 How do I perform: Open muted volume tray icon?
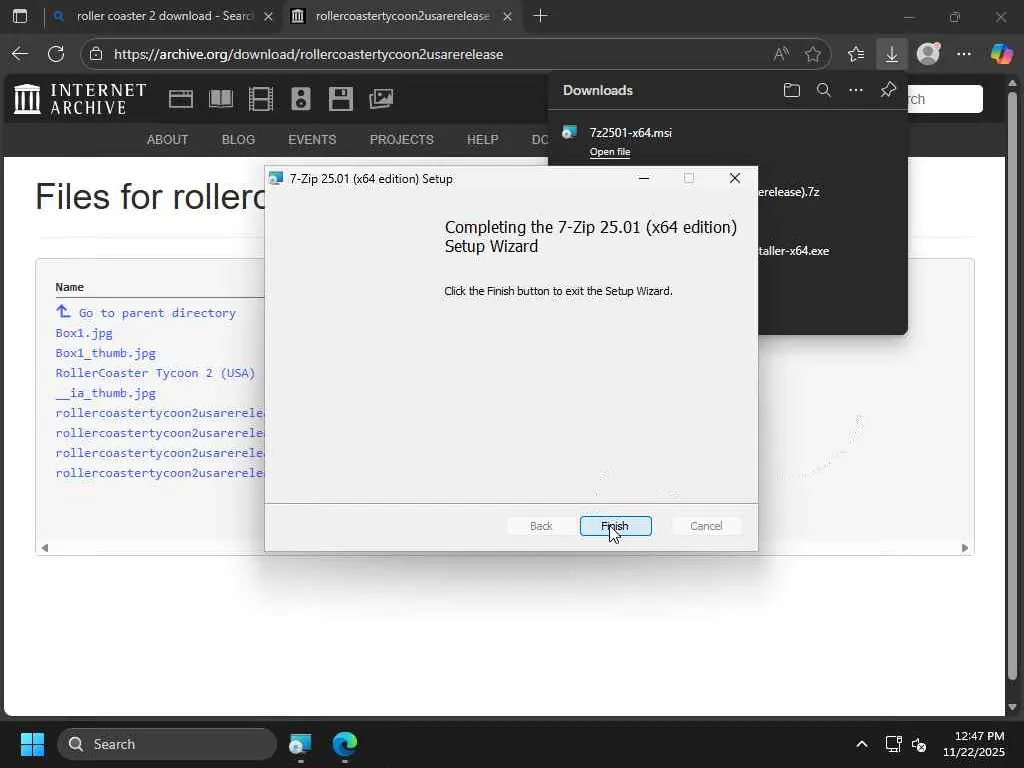919,744
